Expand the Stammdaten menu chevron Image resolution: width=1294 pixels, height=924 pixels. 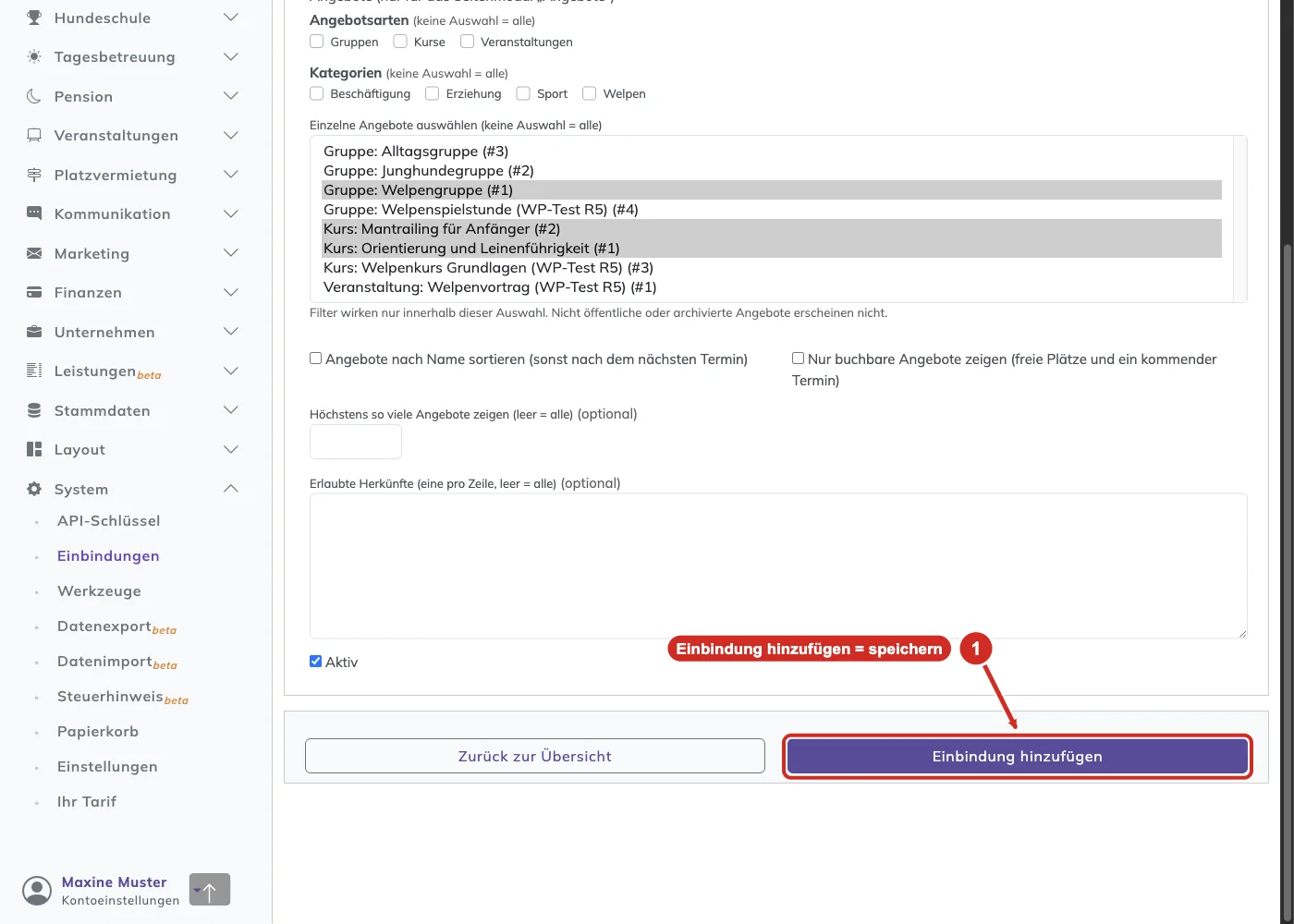[231, 410]
